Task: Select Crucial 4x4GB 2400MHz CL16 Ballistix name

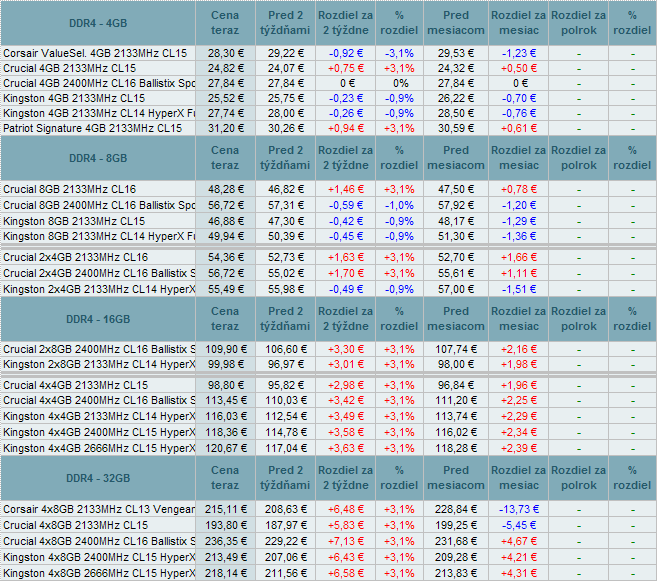Action: point(99,400)
